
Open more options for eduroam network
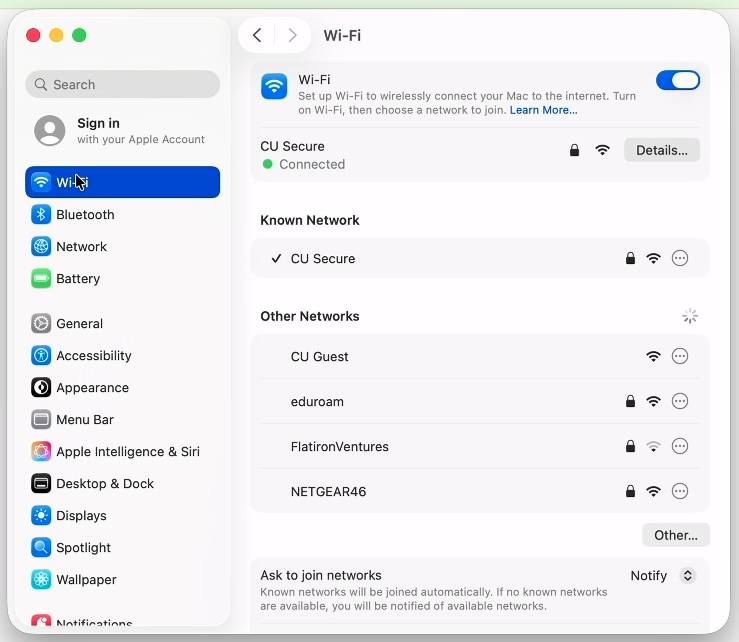tap(680, 402)
